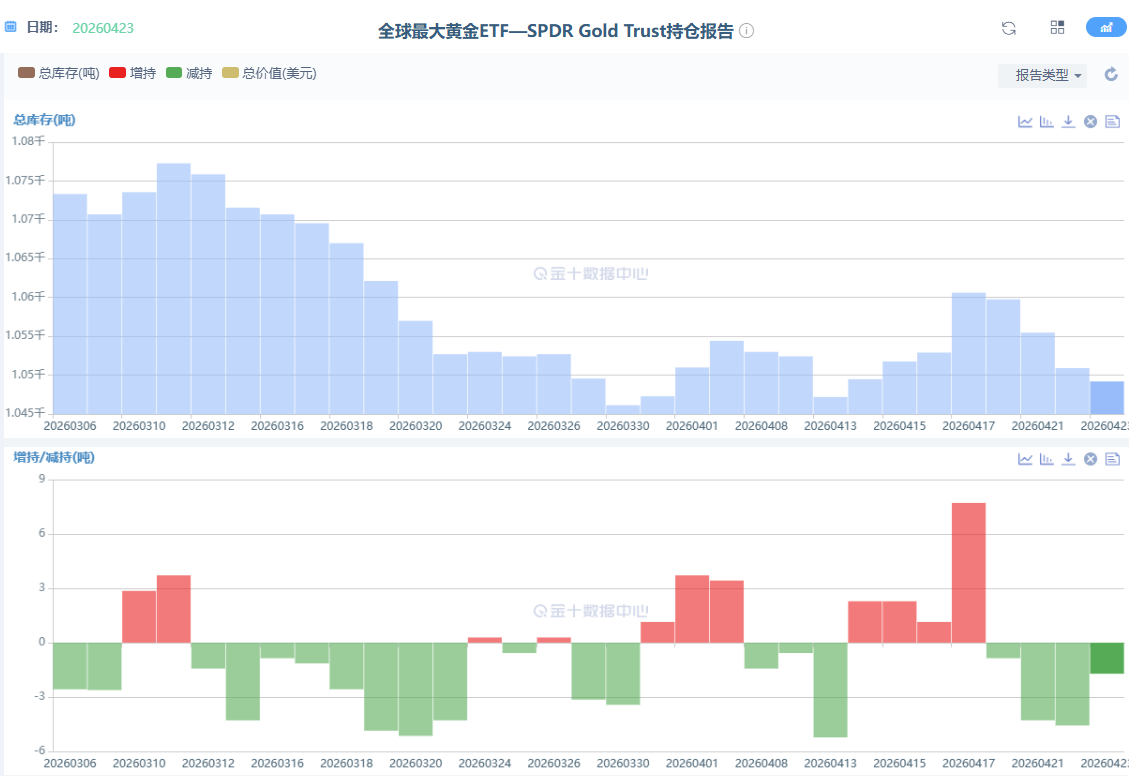Select the blue chart view pill button

coord(1106,28)
